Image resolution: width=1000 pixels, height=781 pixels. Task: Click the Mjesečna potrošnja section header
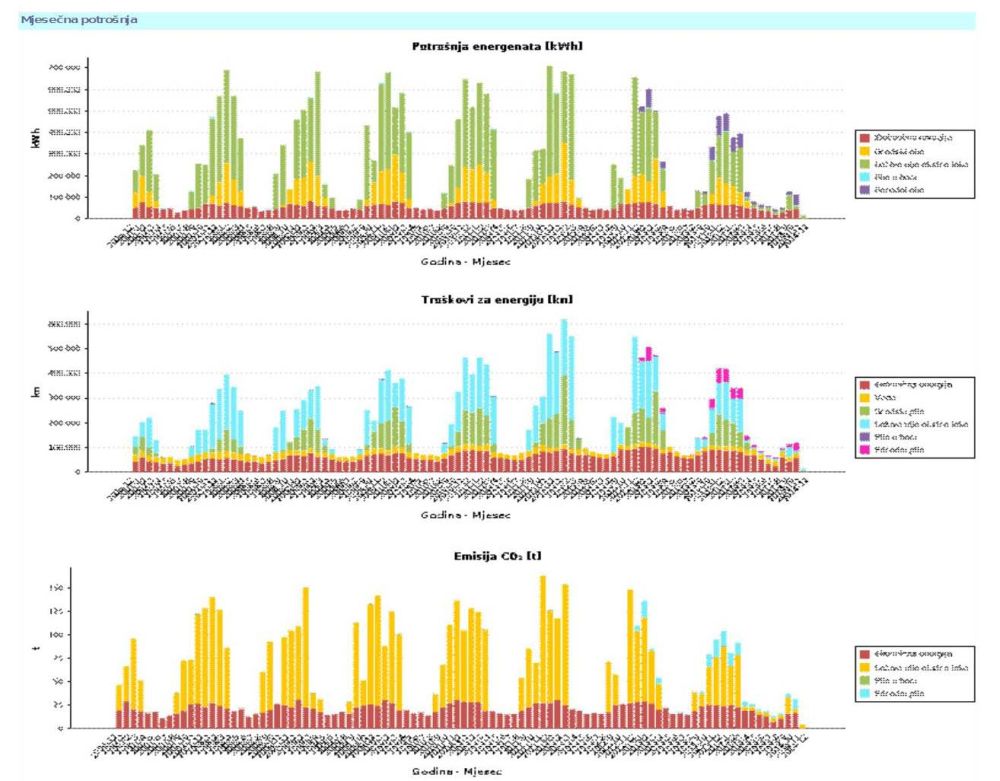(79, 20)
